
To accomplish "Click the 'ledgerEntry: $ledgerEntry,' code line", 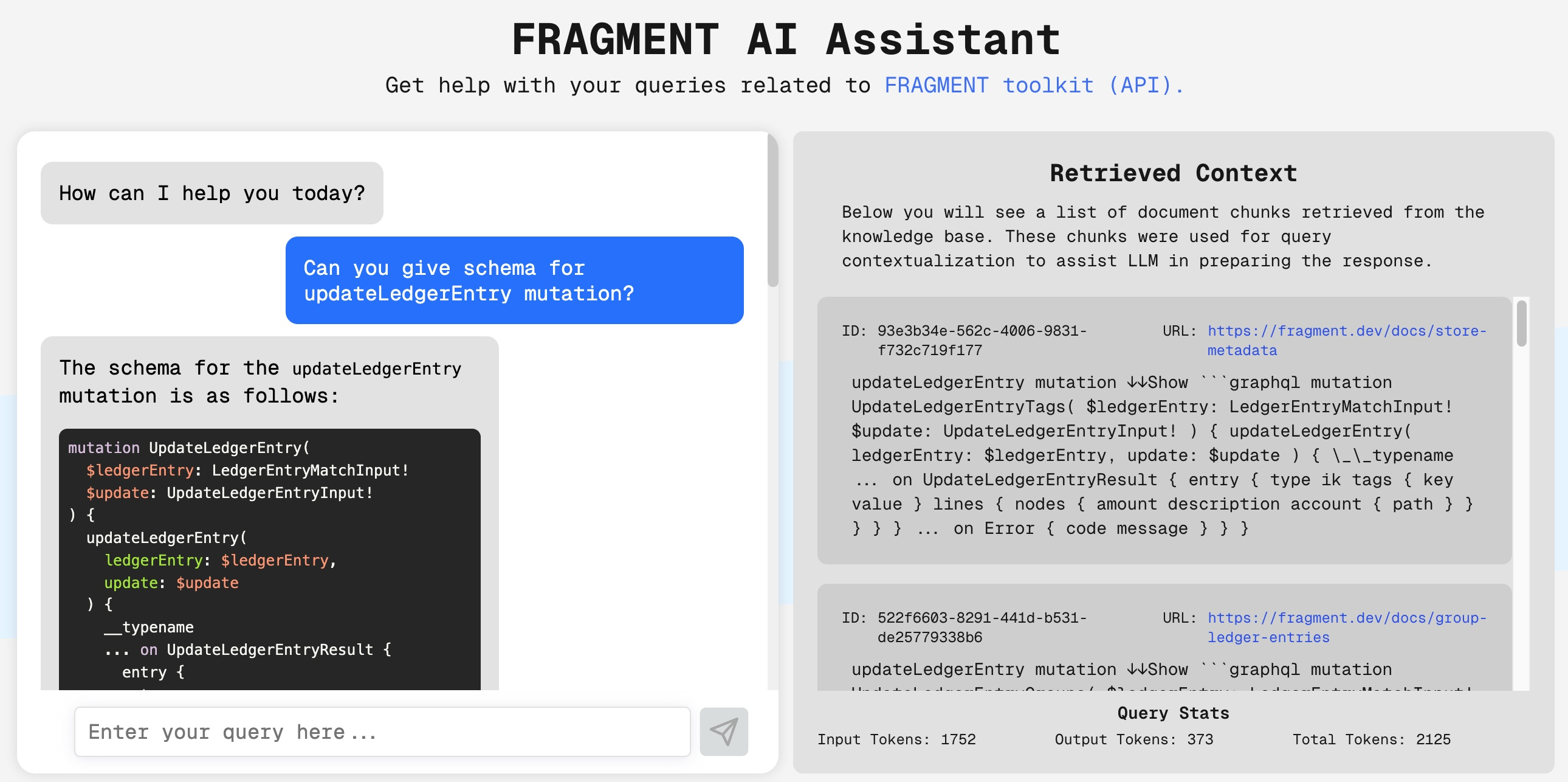I will click(x=221, y=560).
